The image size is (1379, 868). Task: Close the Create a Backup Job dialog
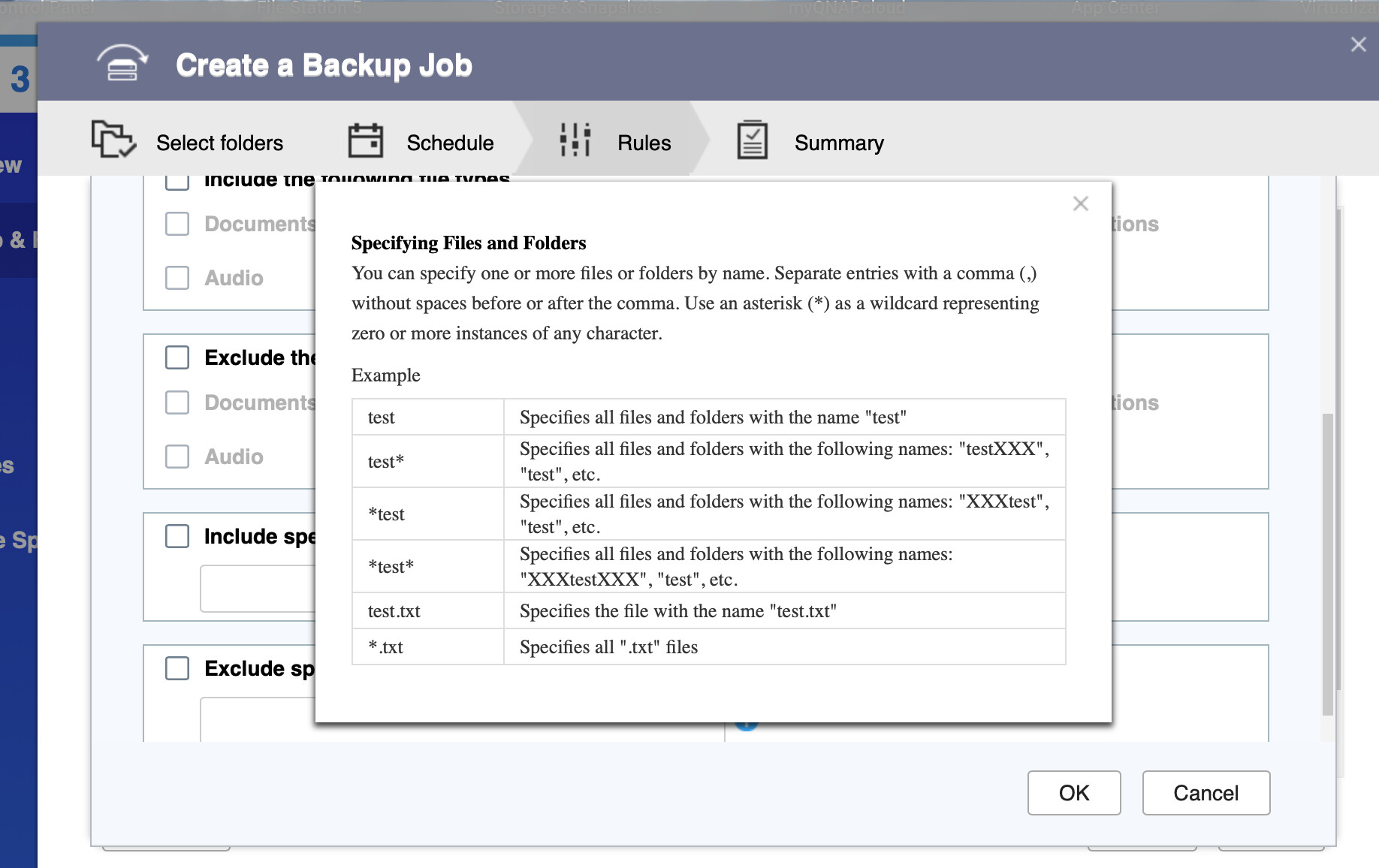(x=1358, y=45)
